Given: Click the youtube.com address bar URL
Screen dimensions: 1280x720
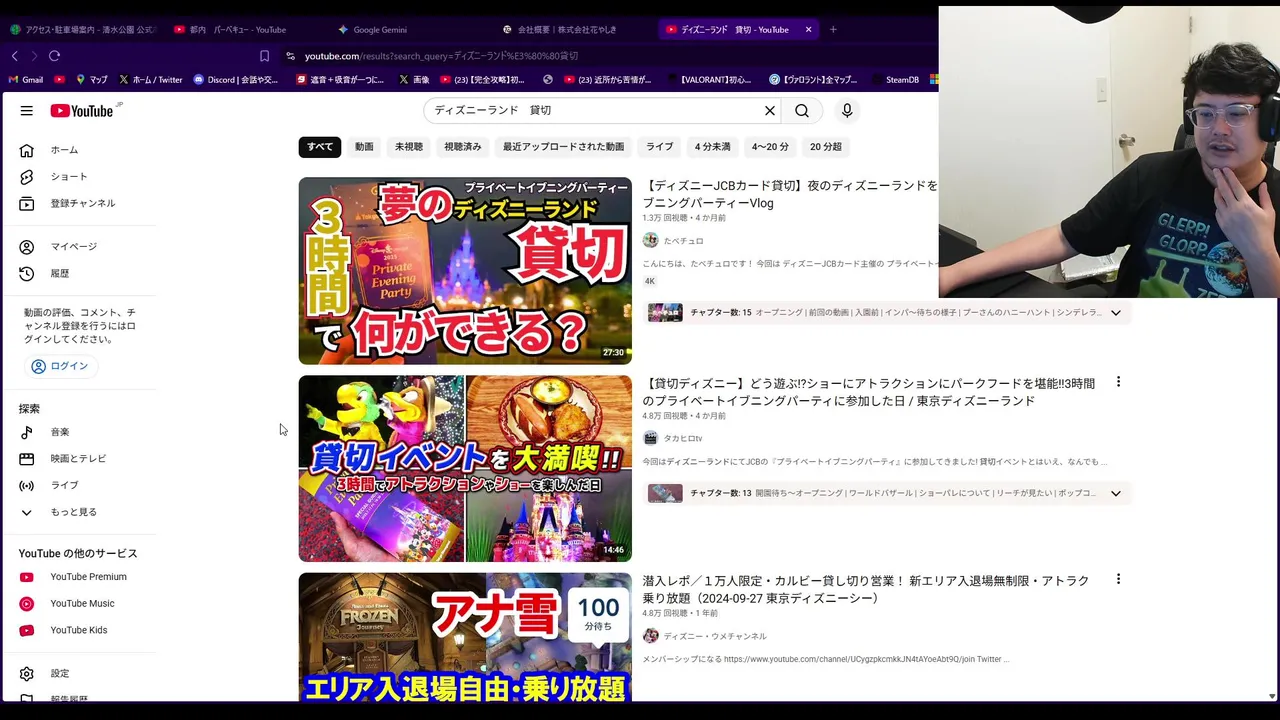Looking at the screenshot, I should [441, 56].
